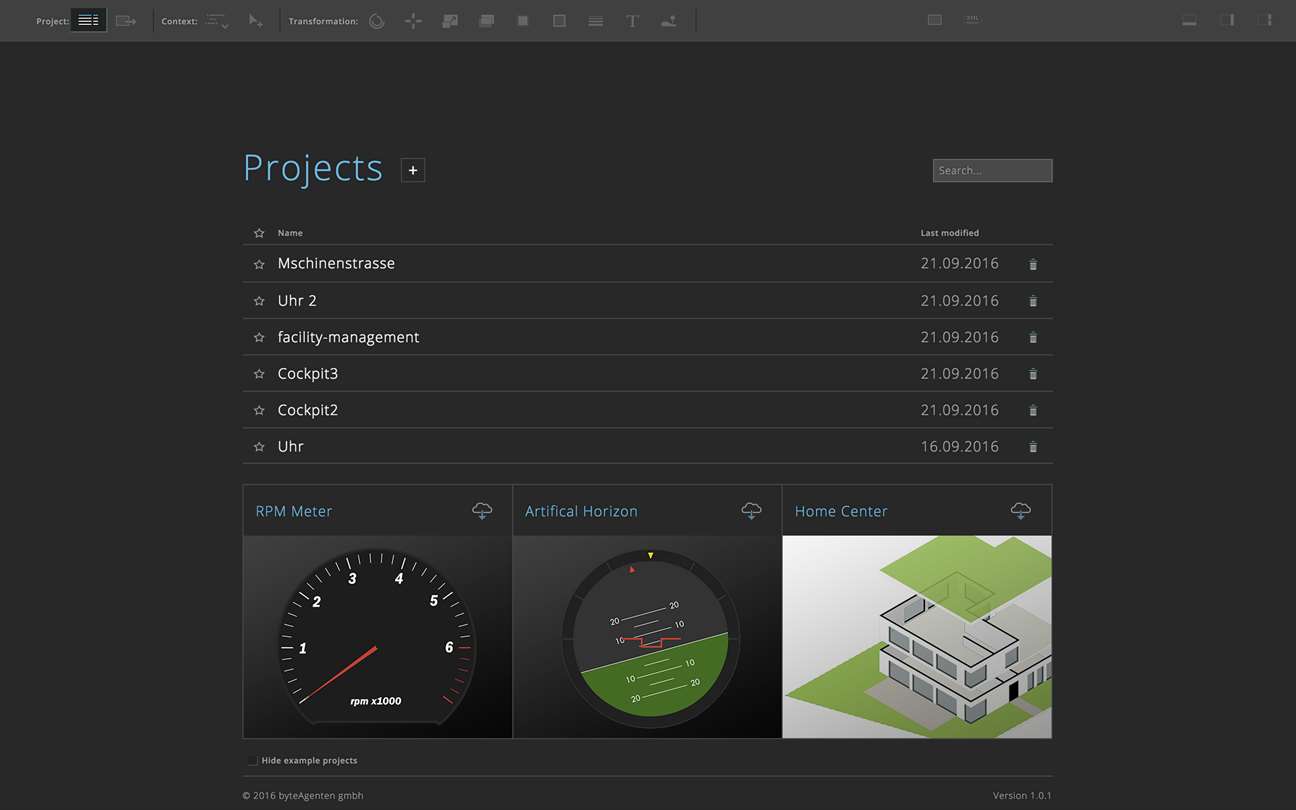Enable the Hide example projects checkbox

point(252,761)
